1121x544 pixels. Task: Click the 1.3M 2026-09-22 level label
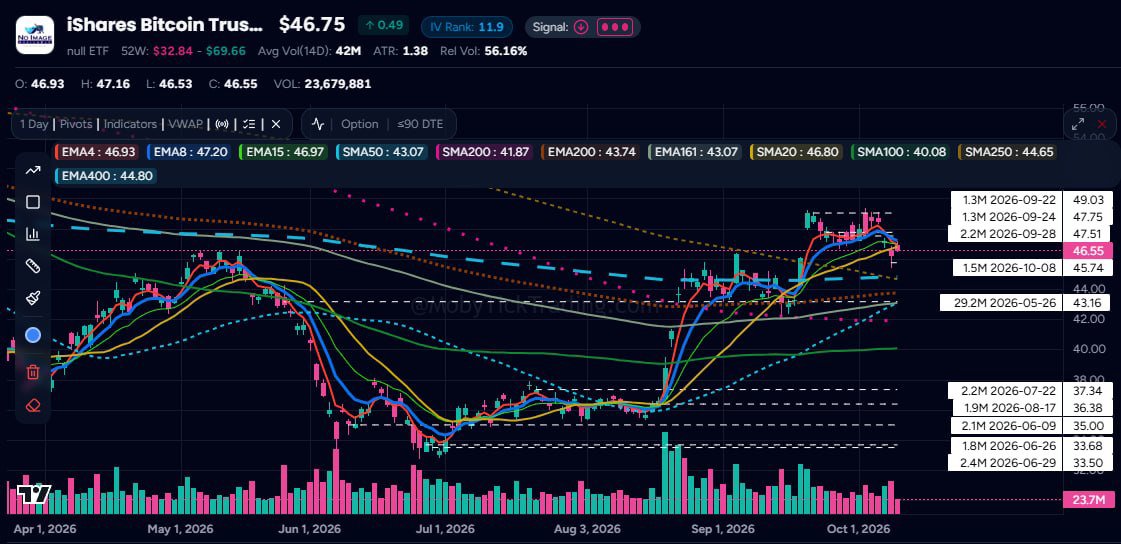1005,200
